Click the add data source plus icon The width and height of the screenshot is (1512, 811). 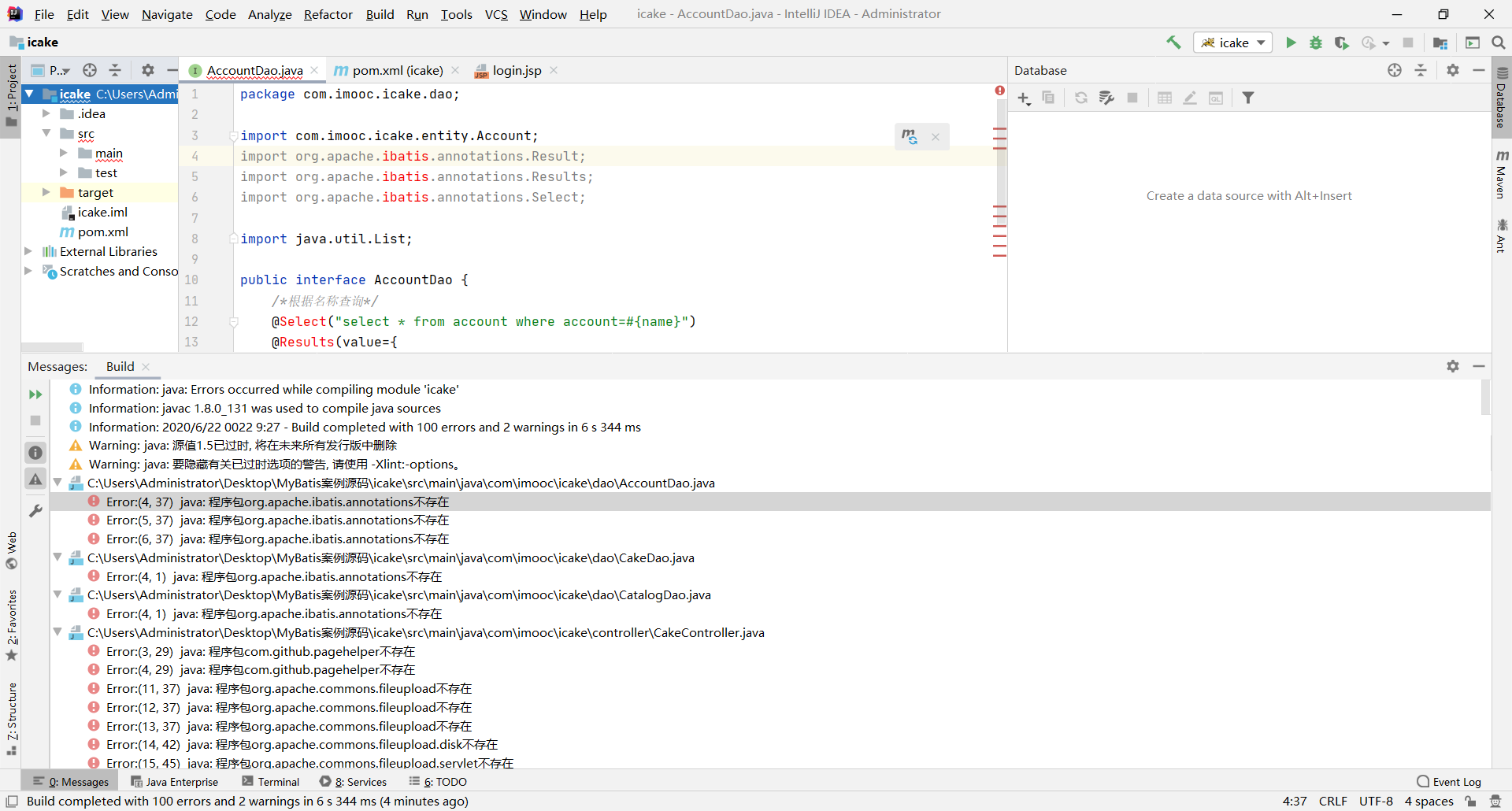[x=1024, y=98]
